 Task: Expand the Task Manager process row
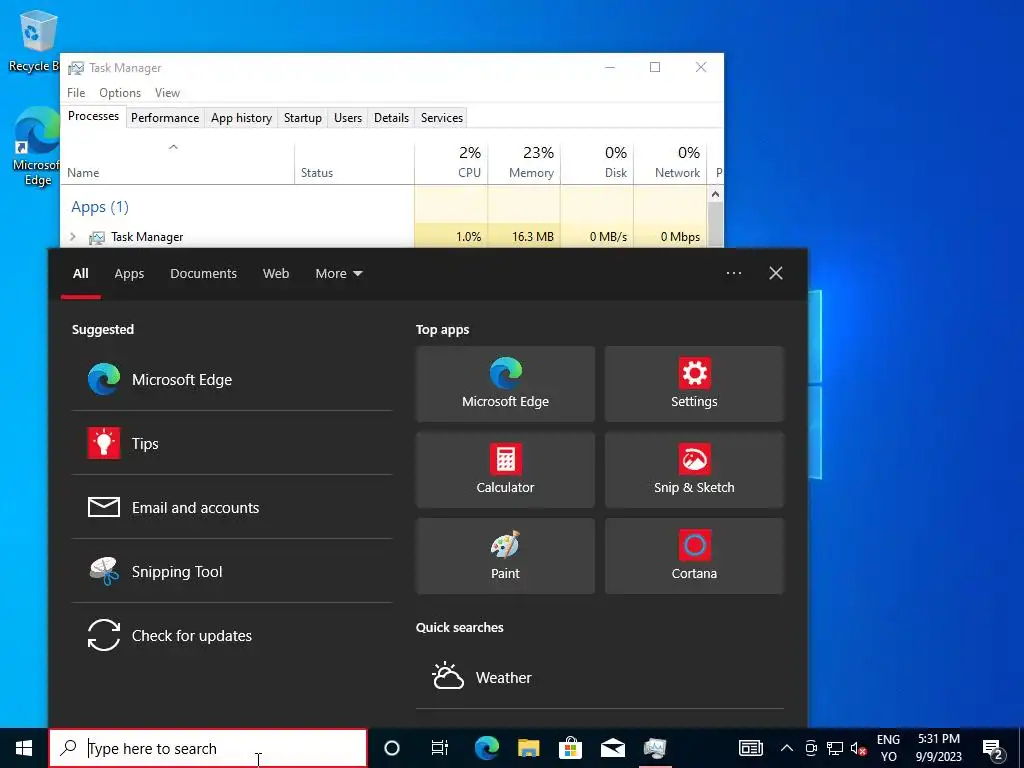pos(72,236)
